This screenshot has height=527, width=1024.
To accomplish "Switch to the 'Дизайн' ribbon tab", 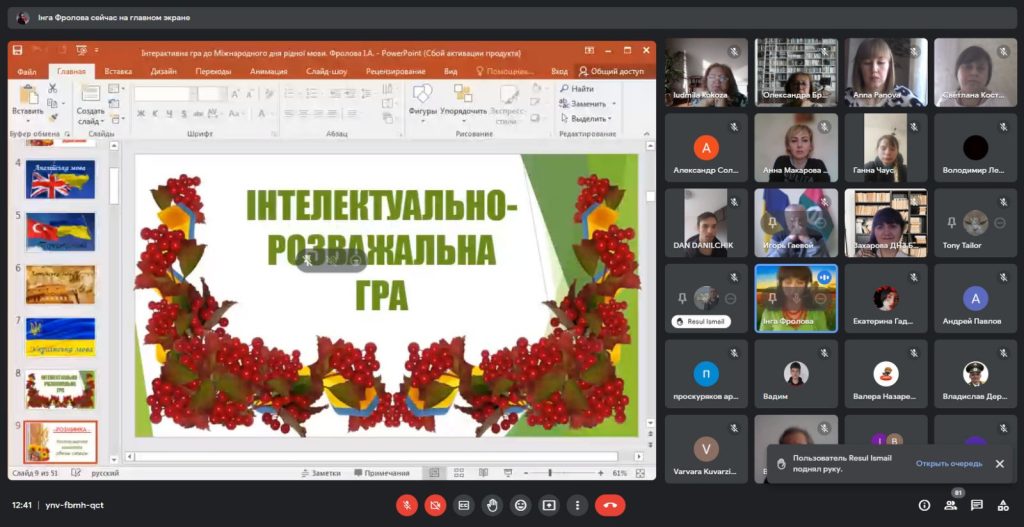I will coord(164,72).
